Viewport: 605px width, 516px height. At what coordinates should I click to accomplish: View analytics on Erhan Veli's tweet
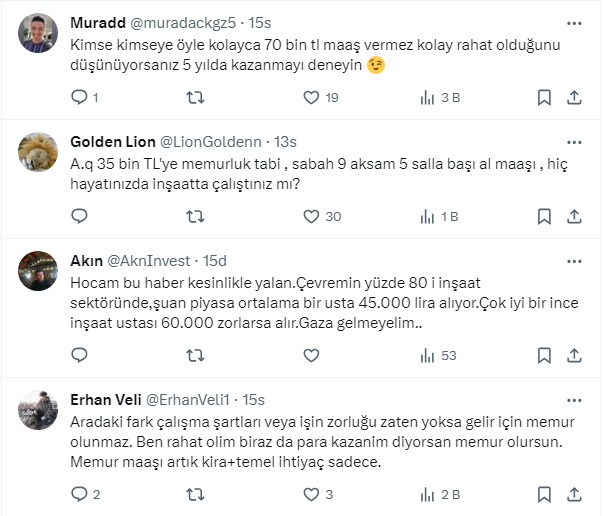coord(428,494)
